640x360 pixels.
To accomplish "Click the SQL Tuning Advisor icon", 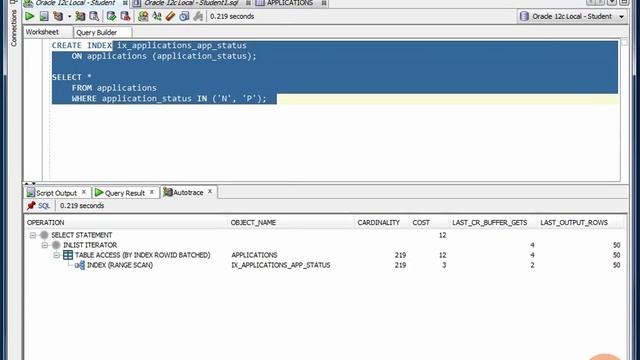I will pos(94,16).
